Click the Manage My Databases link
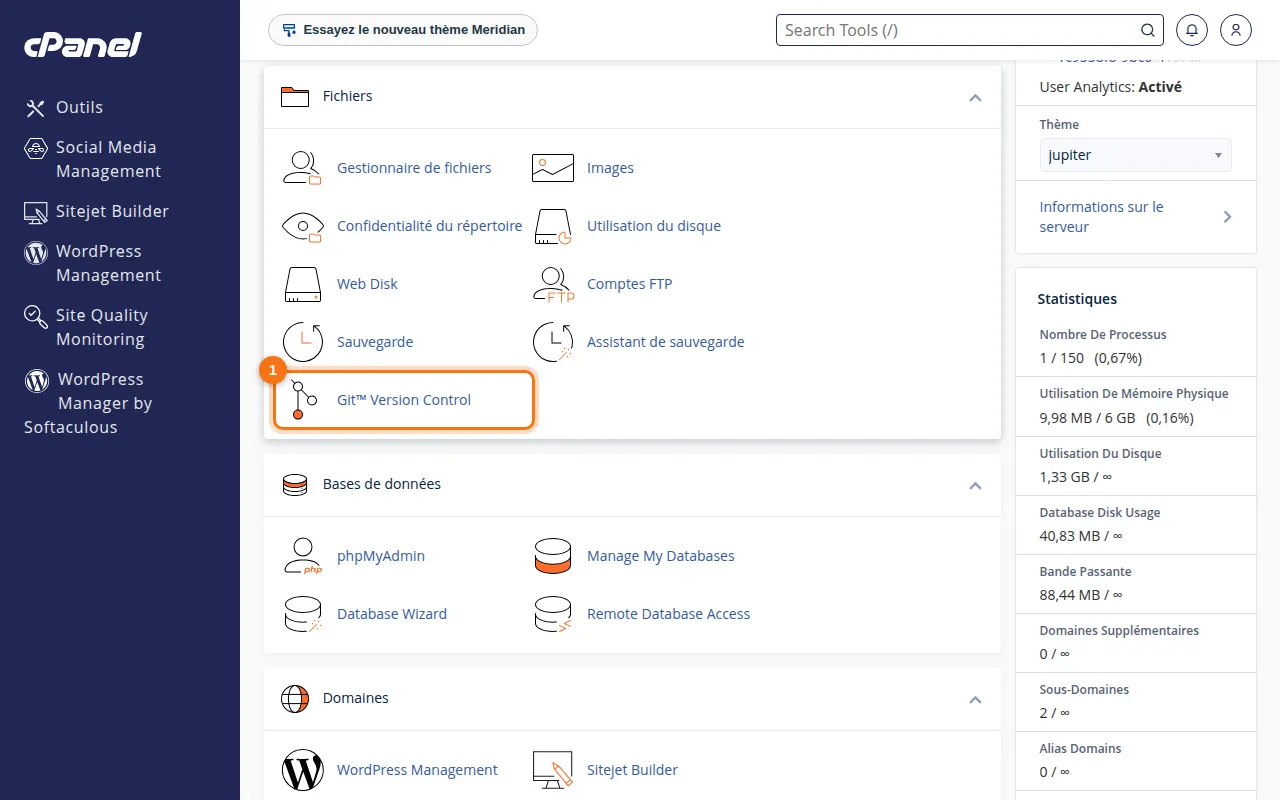The height and width of the screenshot is (800, 1280). click(661, 556)
